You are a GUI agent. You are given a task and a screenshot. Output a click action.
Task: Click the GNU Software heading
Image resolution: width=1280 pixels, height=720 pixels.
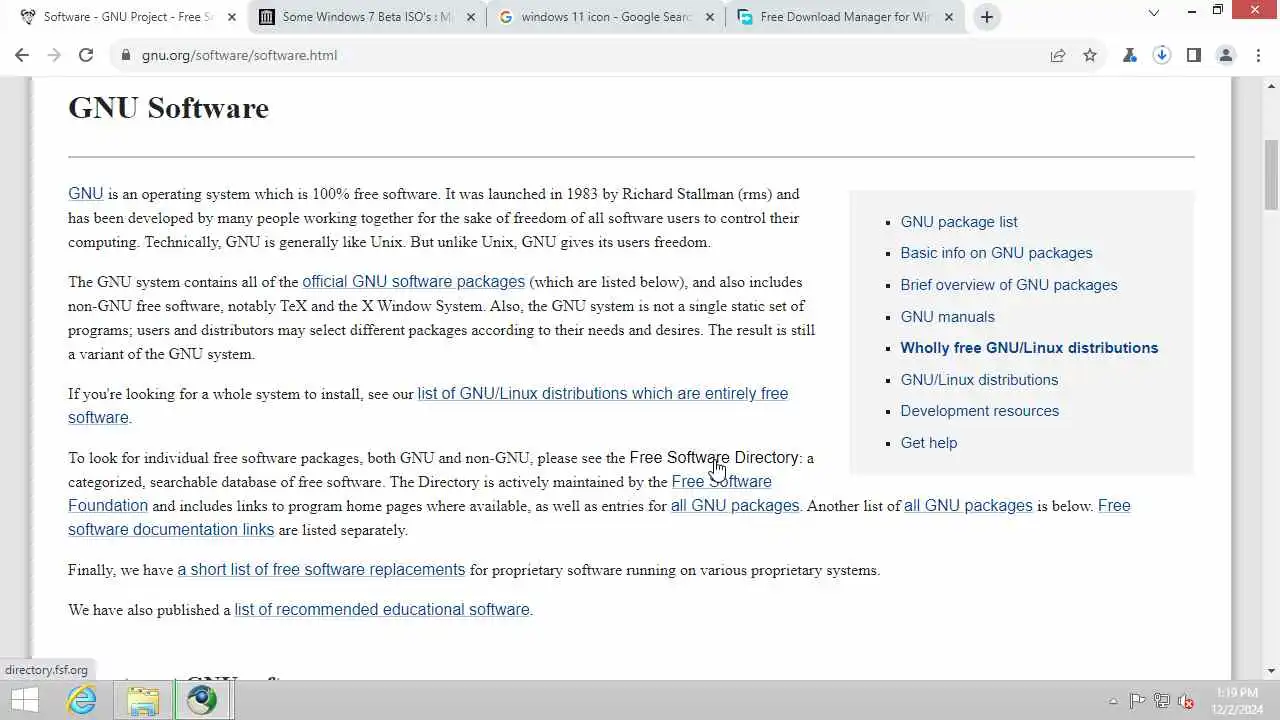[x=168, y=108]
